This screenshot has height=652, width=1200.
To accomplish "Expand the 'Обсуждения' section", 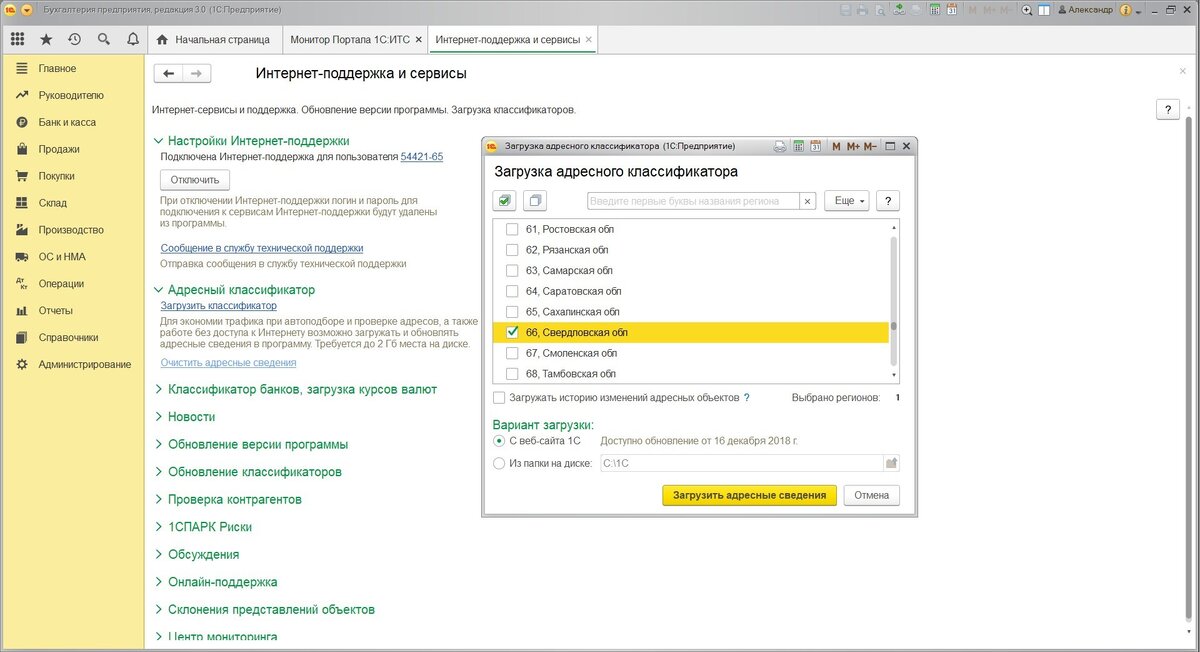I will (158, 554).
